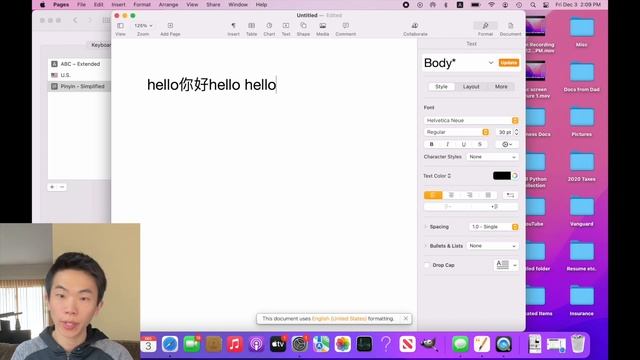
Task: Click the remove input source minus button
Action: click(x=62, y=187)
